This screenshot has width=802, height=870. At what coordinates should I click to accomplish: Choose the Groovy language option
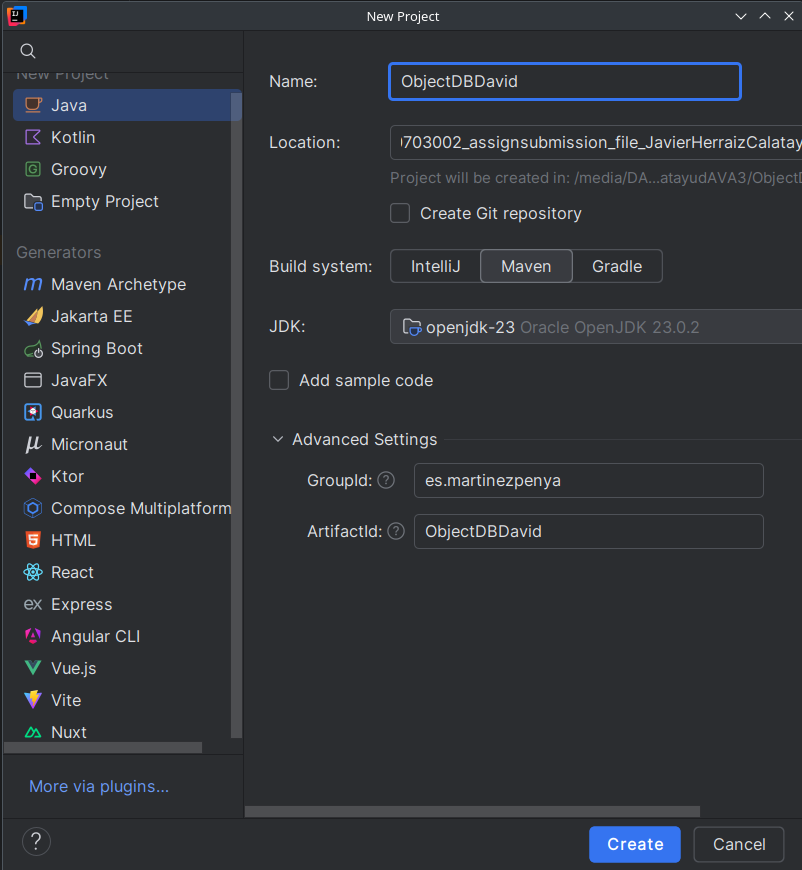(78, 169)
